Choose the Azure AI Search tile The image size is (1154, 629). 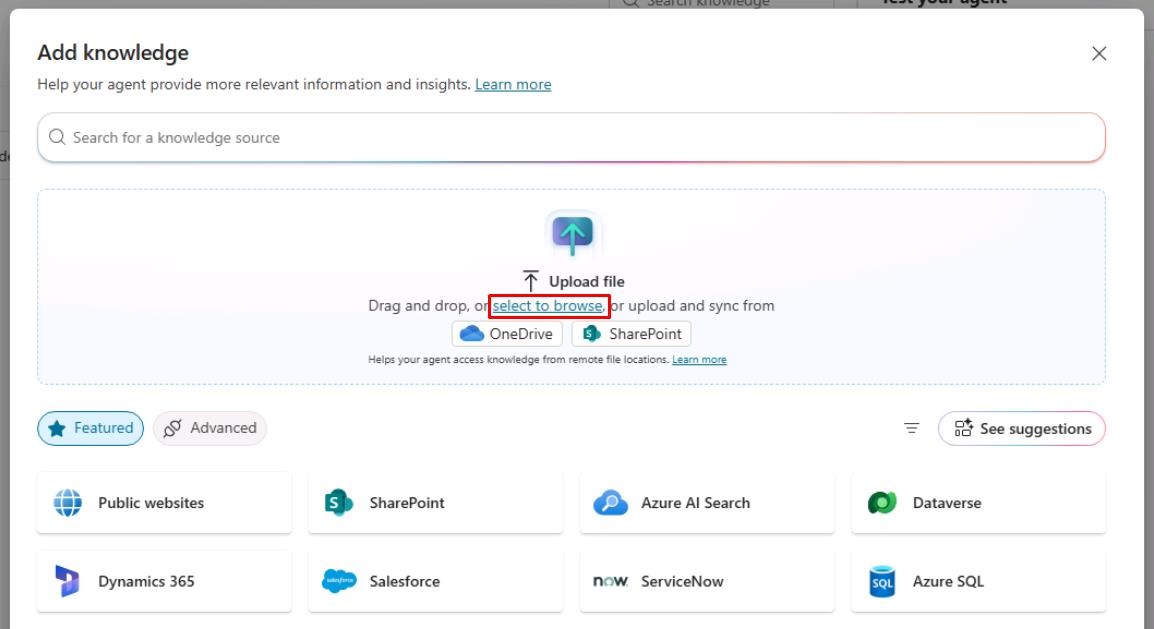tap(707, 502)
